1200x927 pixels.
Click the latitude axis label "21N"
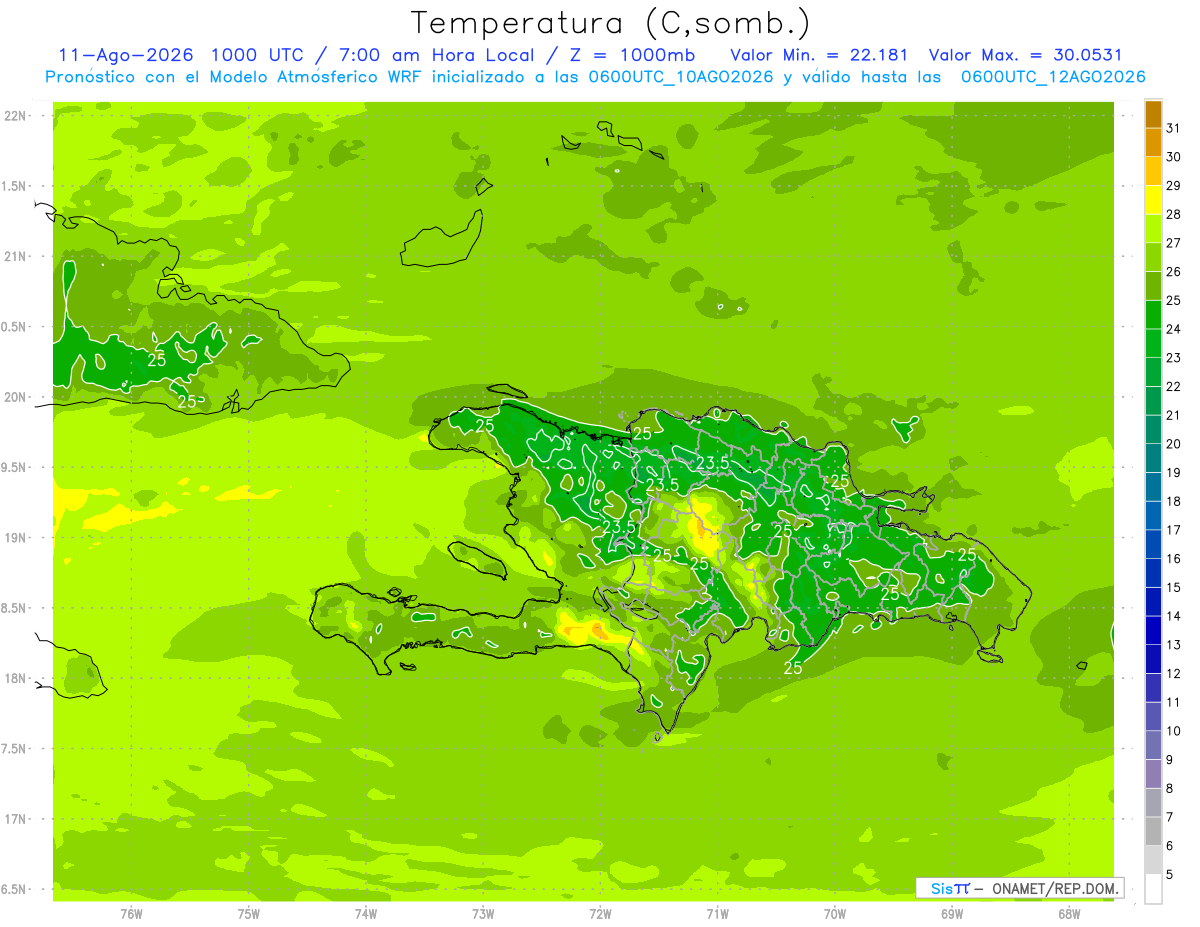click(14, 257)
